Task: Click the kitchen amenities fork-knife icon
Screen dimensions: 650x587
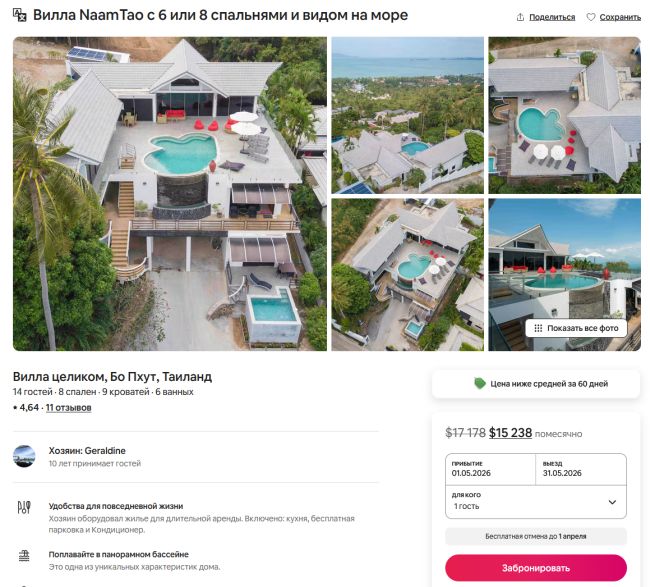Action: pos(24,507)
